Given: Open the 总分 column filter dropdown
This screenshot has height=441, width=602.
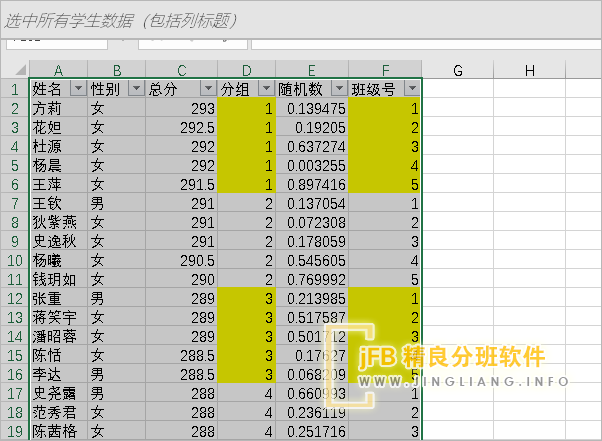Looking at the screenshot, I should tap(208, 89).
